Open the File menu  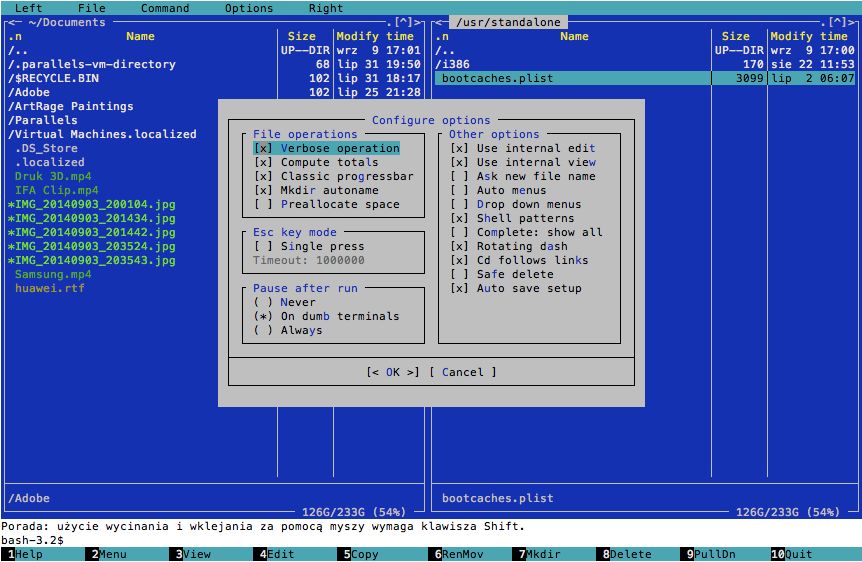pos(92,8)
